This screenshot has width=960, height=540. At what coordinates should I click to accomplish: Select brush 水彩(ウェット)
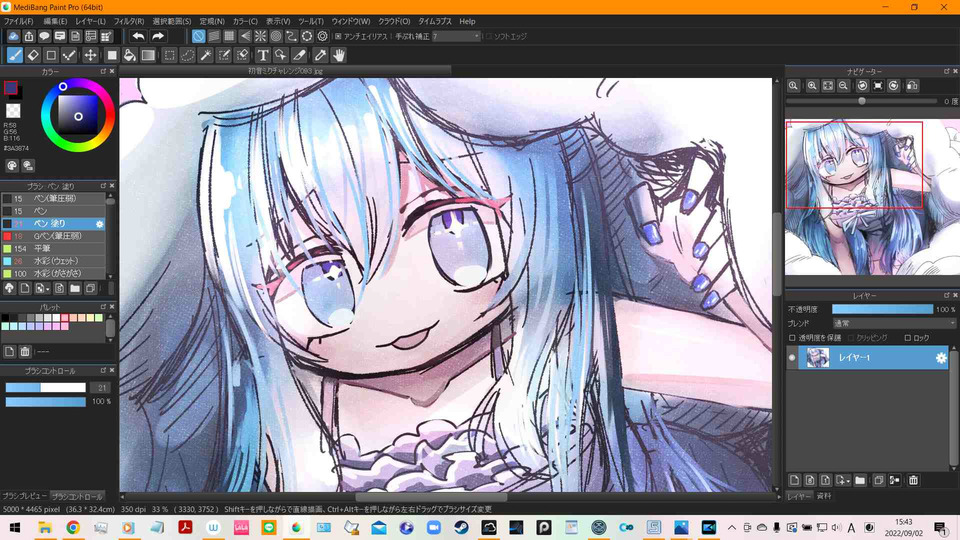[53, 261]
